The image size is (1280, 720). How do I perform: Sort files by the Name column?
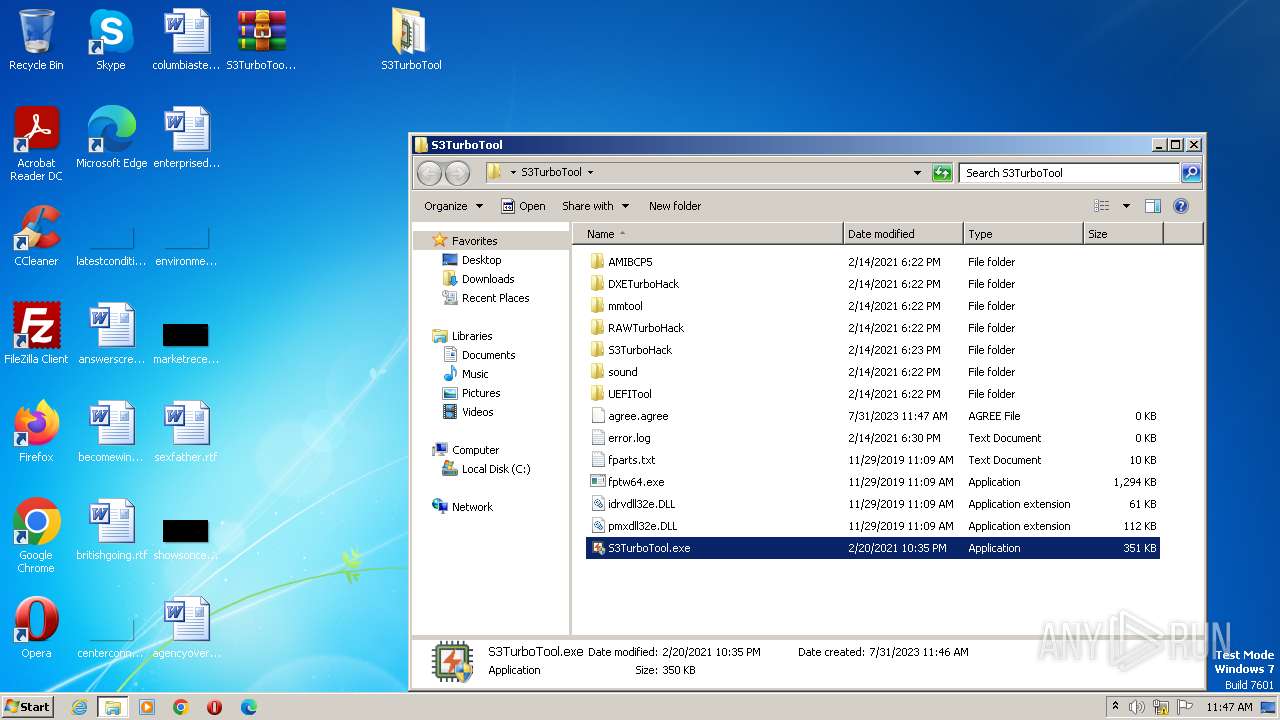708,234
